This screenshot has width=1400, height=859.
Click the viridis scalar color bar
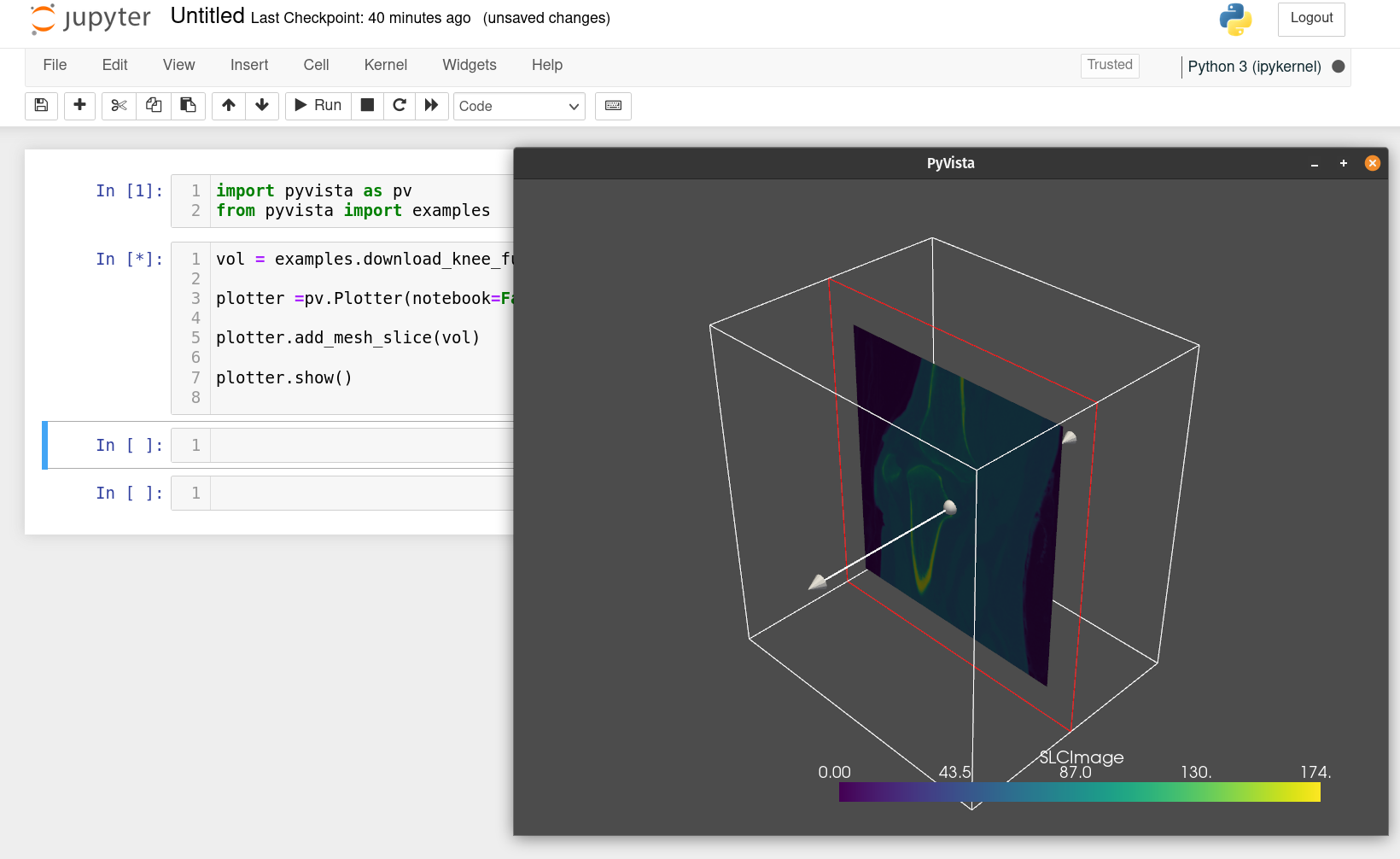pyautogui.click(x=1079, y=792)
